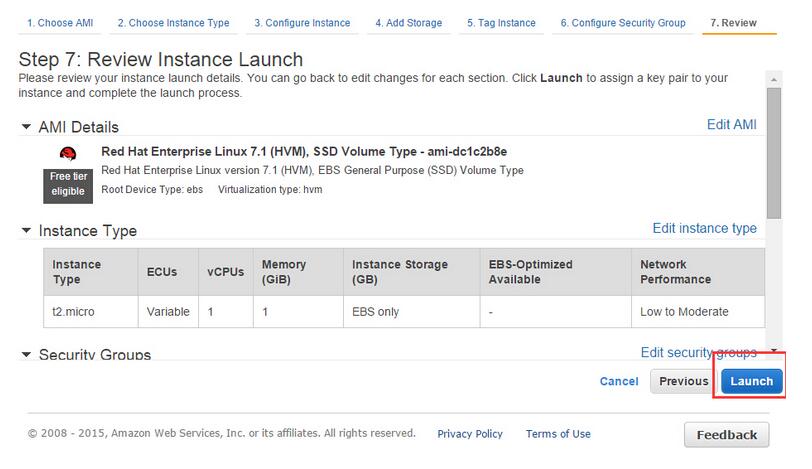812x469 pixels.
Task: Click the Network Performance column header
Action: tap(698, 272)
